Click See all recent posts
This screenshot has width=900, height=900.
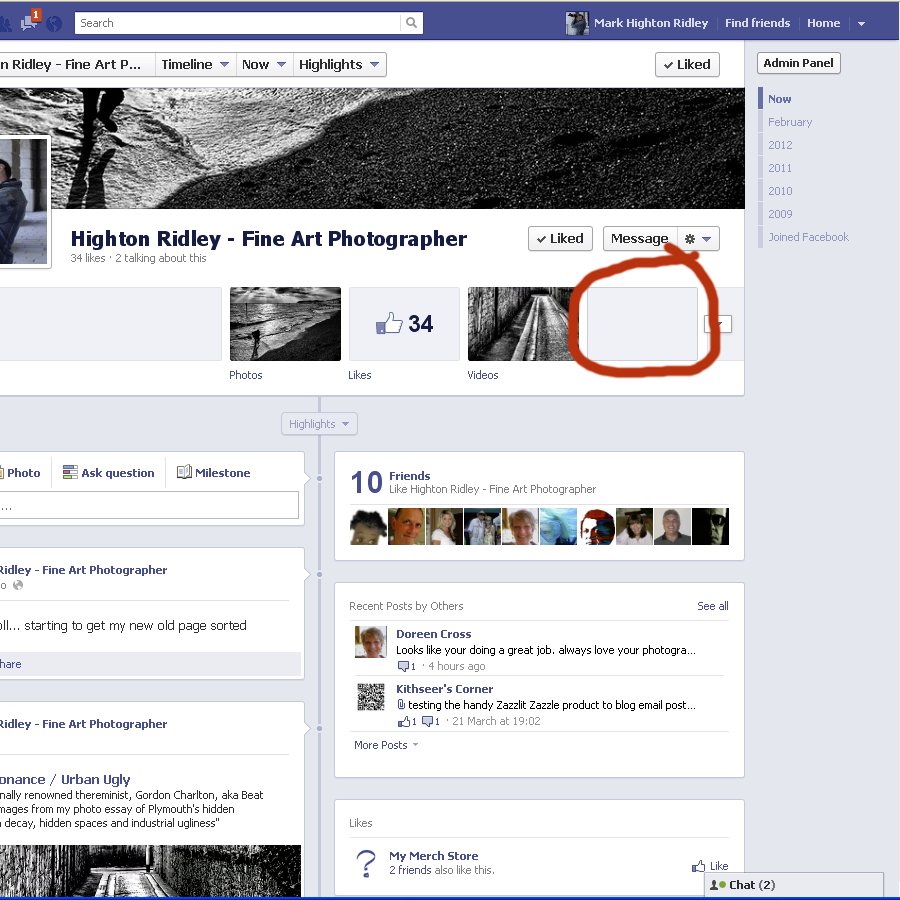point(712,606)
